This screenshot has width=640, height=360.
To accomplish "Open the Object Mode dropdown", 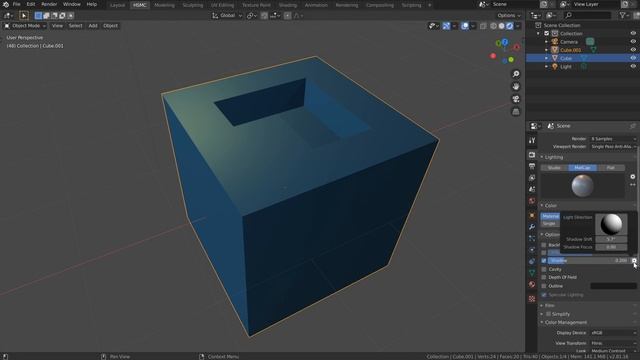I will click(25, 26).
